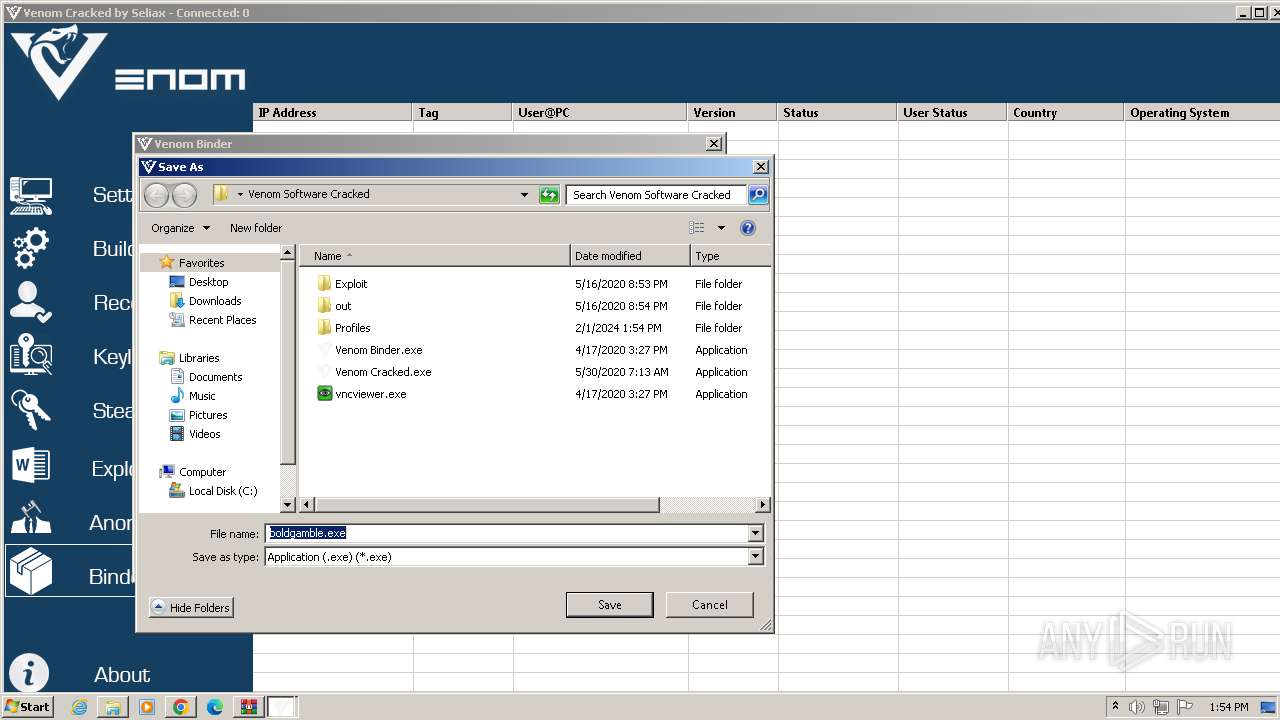
Task: Select the Recovery user icon in sidebar
Action: pyautogui.click(x=31, y=303)
